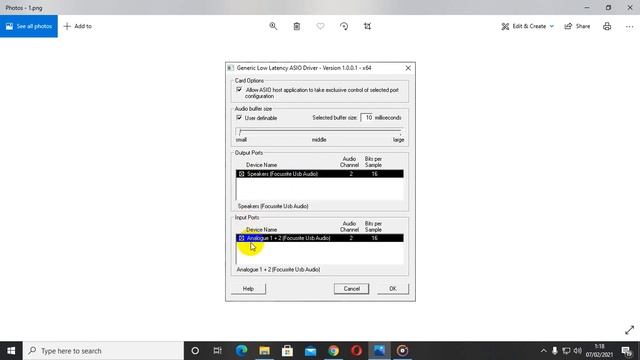The width and height of the screenshot is (640, 360).
Task: Open network tray icon
Action: click(566, 351)
